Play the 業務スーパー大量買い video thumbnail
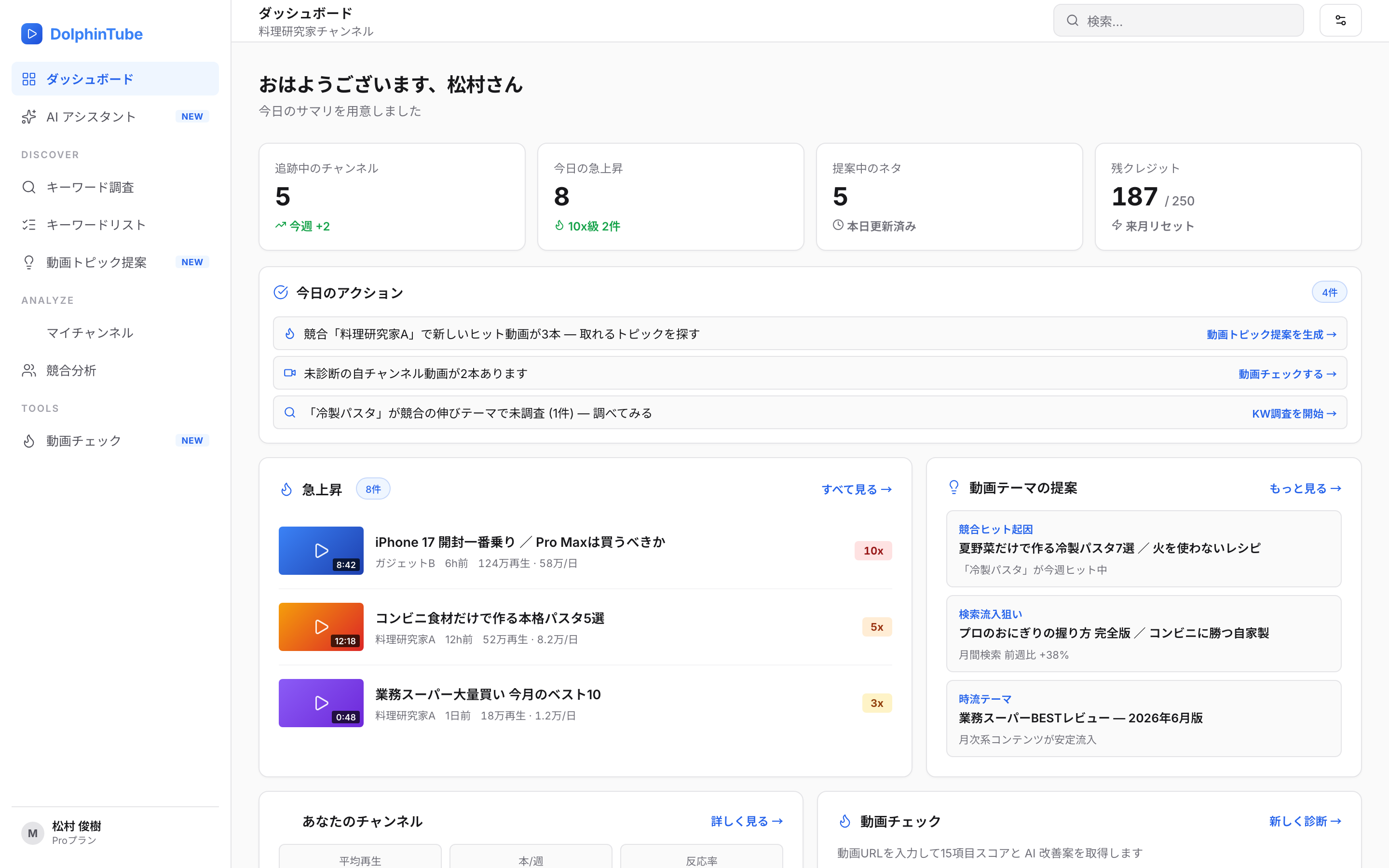The image size is (1389, 868). 321,703
